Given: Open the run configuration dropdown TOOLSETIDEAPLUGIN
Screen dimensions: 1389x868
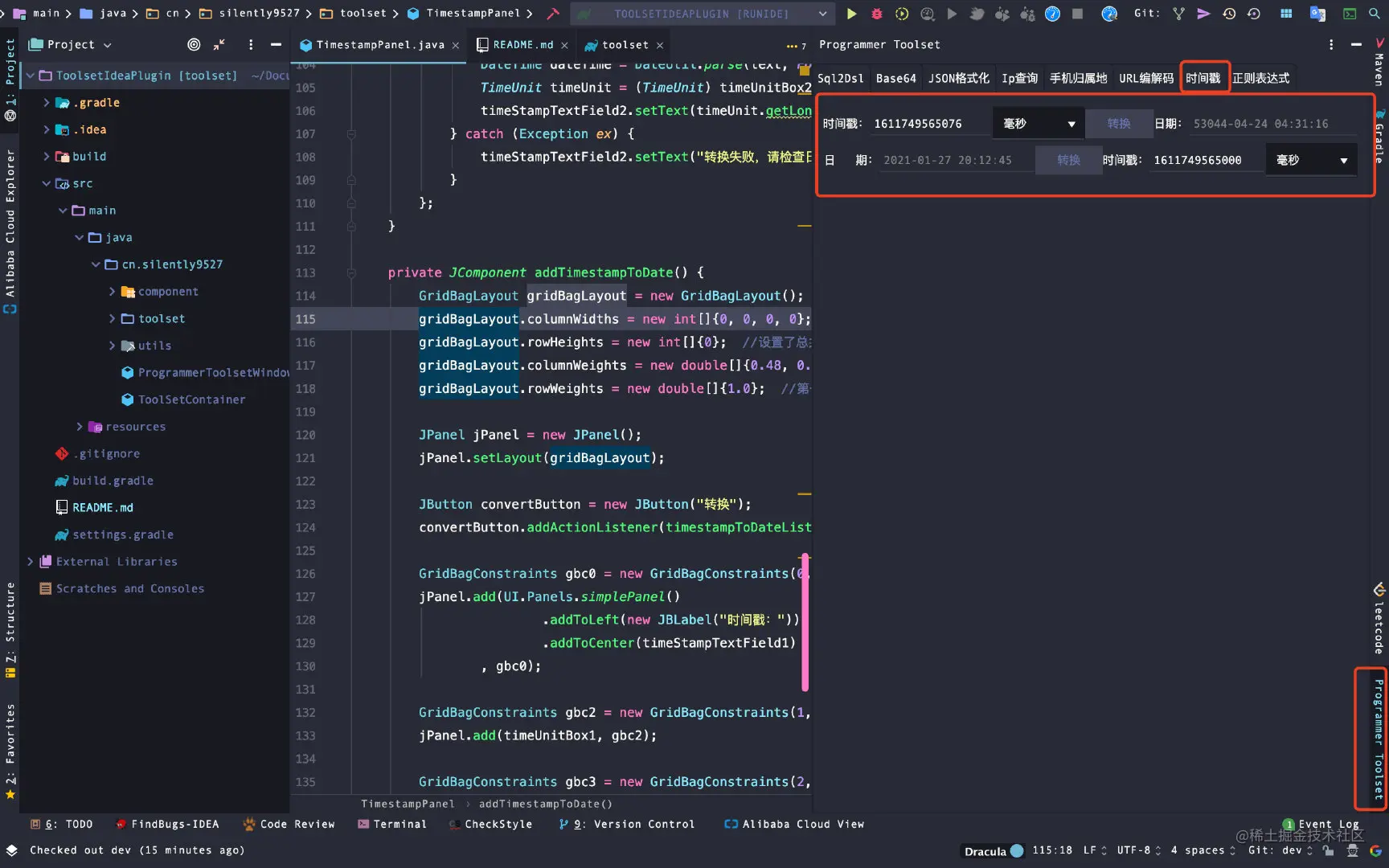Looking at the screenshot, I should coord(701,14).
